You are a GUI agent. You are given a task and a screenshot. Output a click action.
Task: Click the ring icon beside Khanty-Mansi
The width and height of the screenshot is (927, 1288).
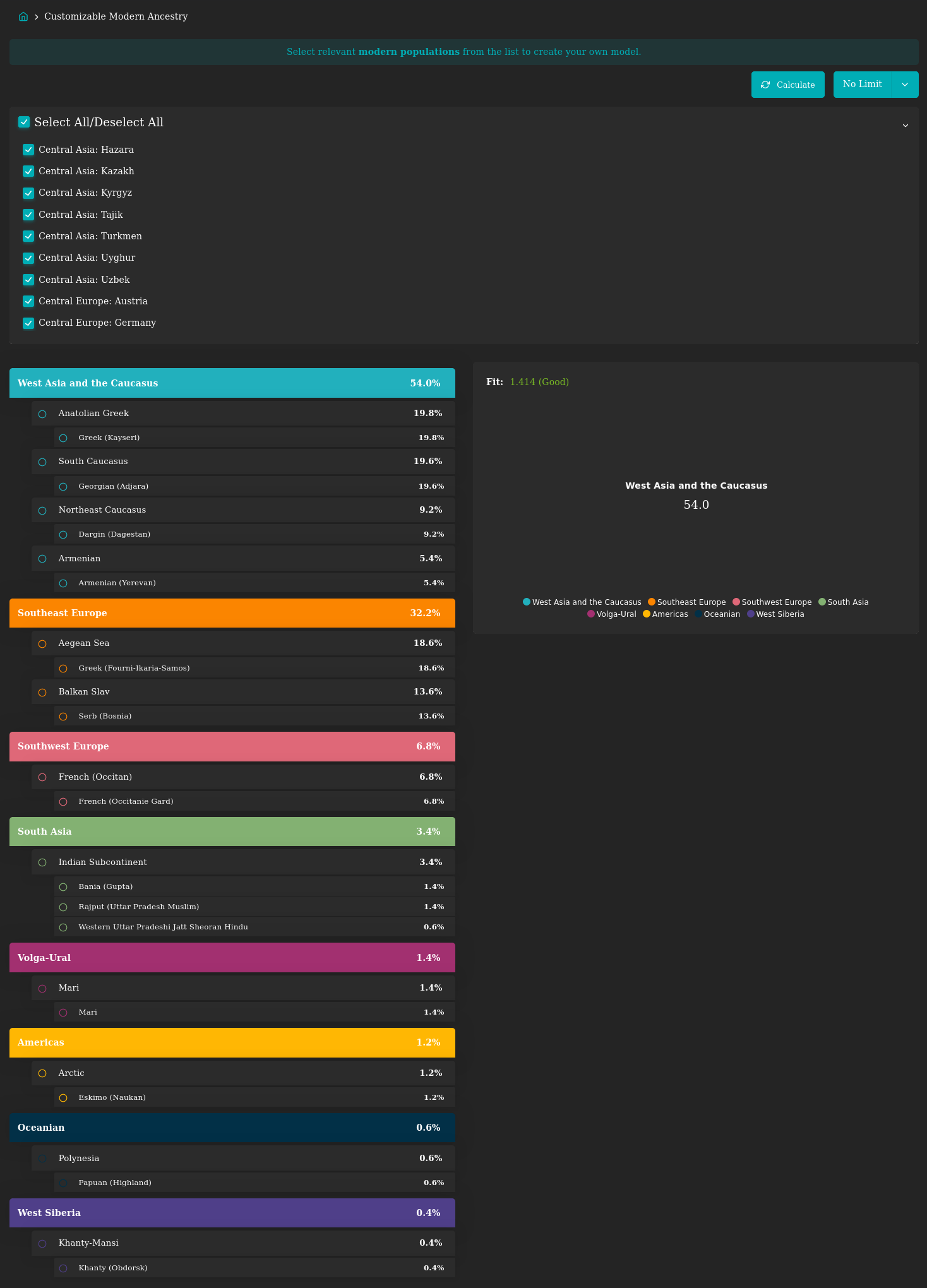pos(42,1244)
